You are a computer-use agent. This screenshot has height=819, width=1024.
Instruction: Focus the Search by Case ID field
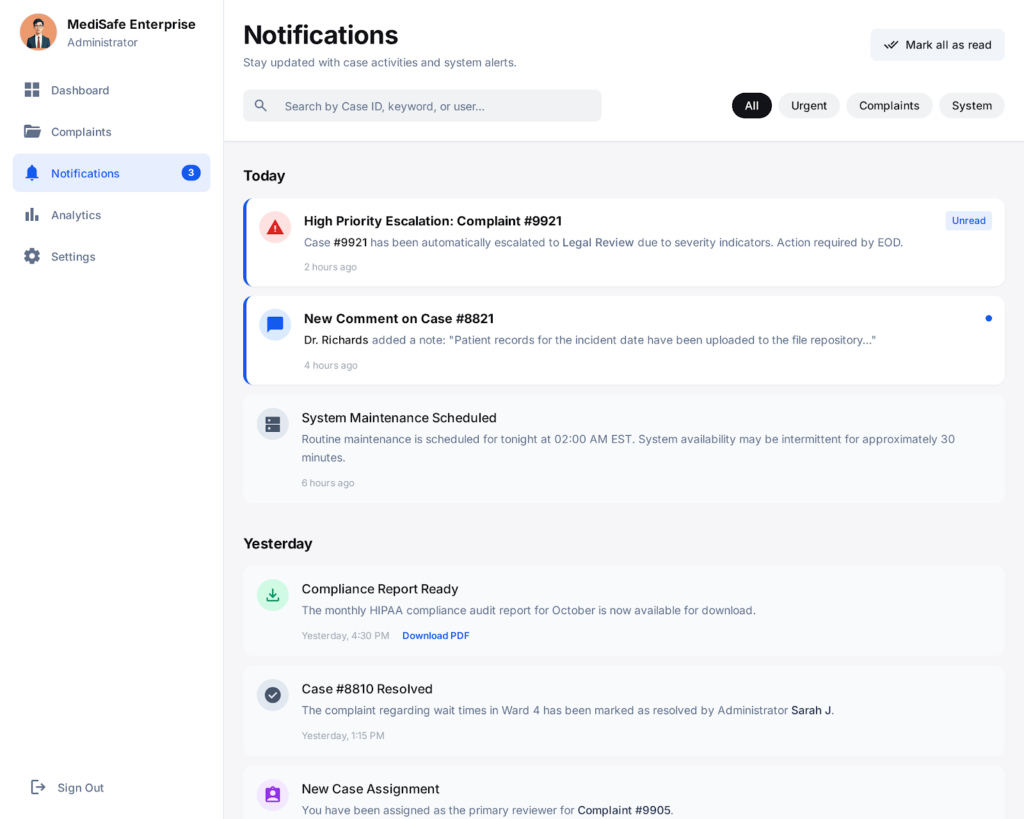(x=435, y=106)
